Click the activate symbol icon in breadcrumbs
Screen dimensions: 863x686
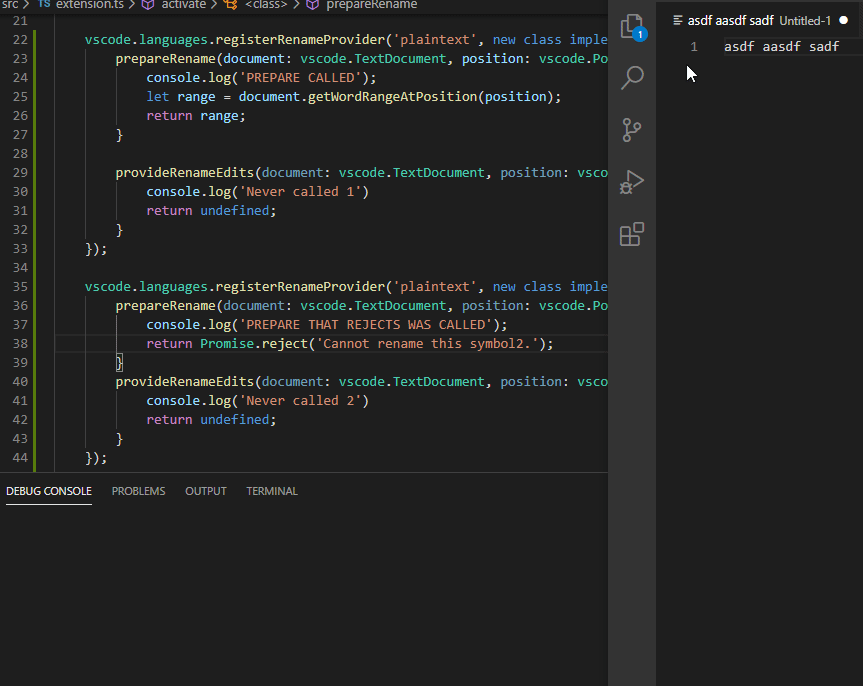pyautogui.click(x=148, y=5)
